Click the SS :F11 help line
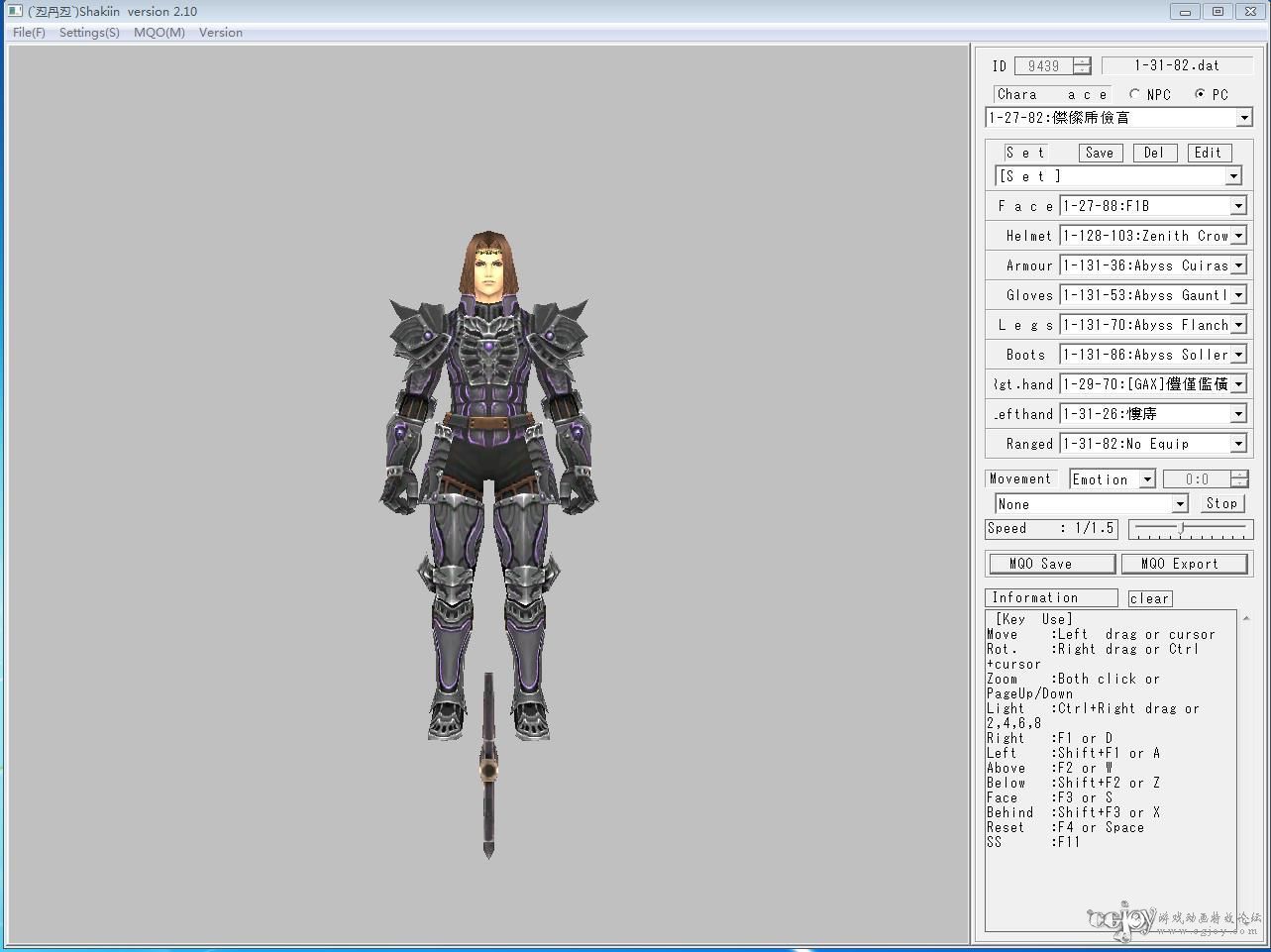 (x=1033, y=842)
